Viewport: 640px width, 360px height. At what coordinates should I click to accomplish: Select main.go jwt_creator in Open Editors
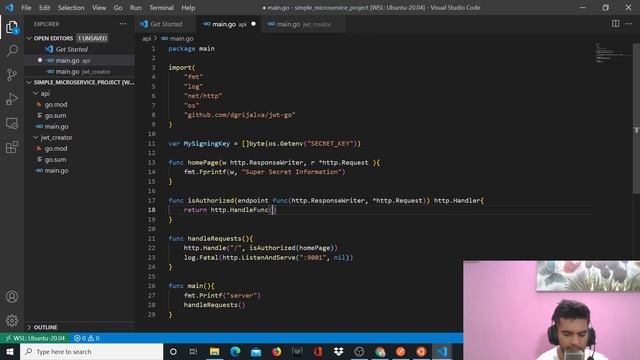[80, 71]
